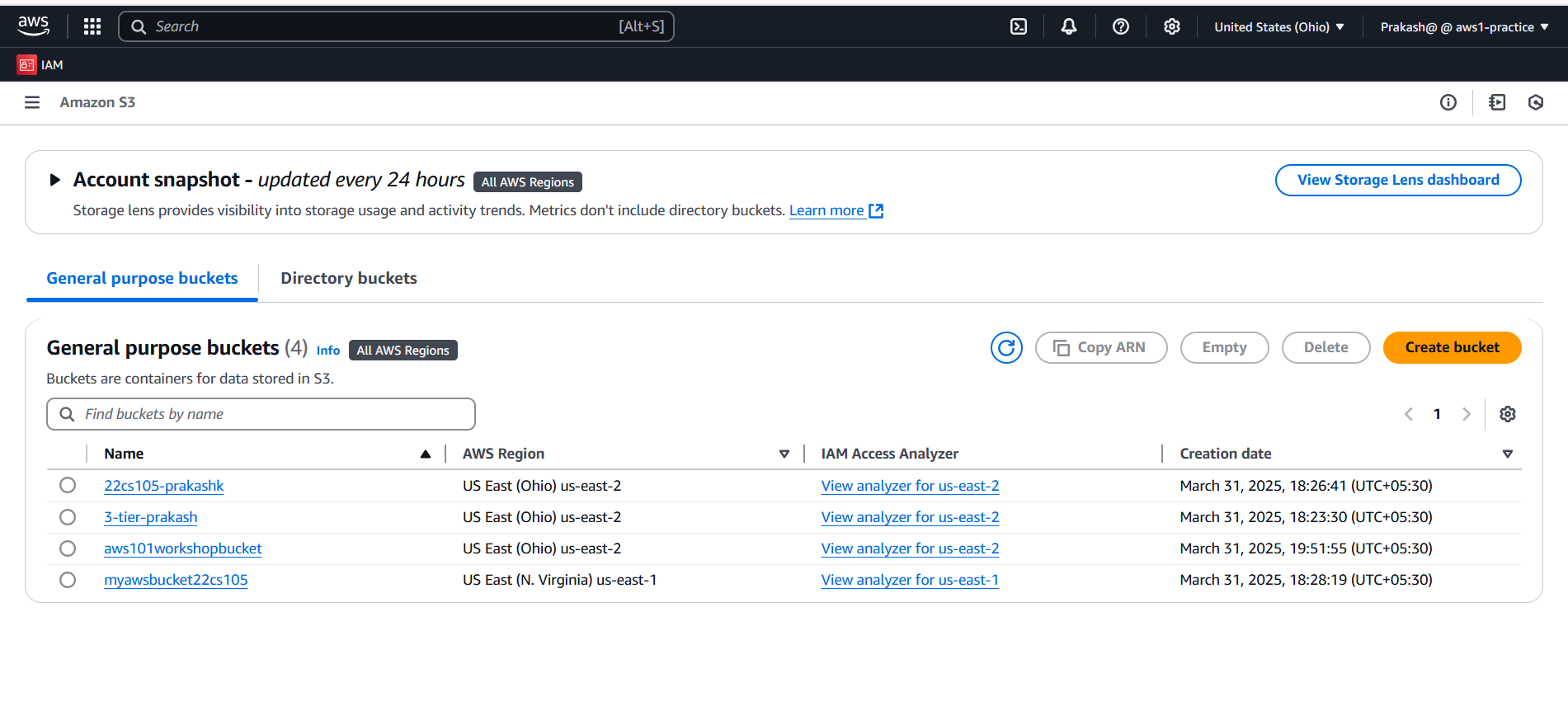Viewport: 1568px width, 725px height.
Task: Open table preferences gear icon
Action: tap(1508, 414)
